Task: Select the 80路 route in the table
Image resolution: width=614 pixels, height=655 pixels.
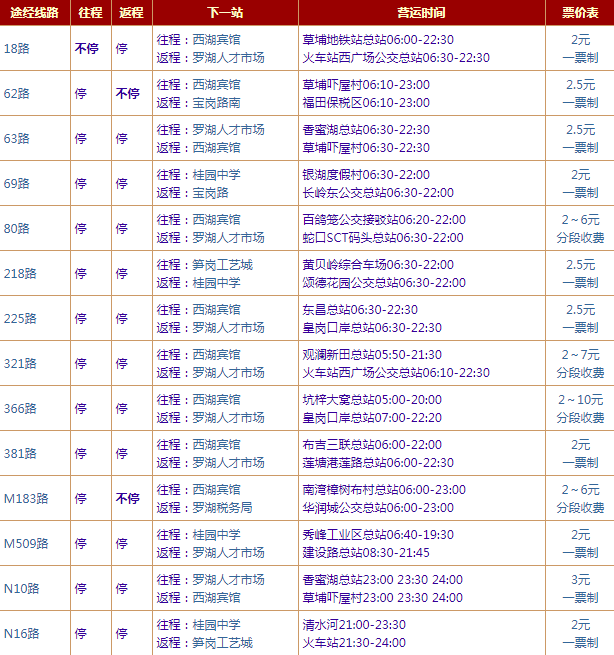Action: (x=17, y=228)
